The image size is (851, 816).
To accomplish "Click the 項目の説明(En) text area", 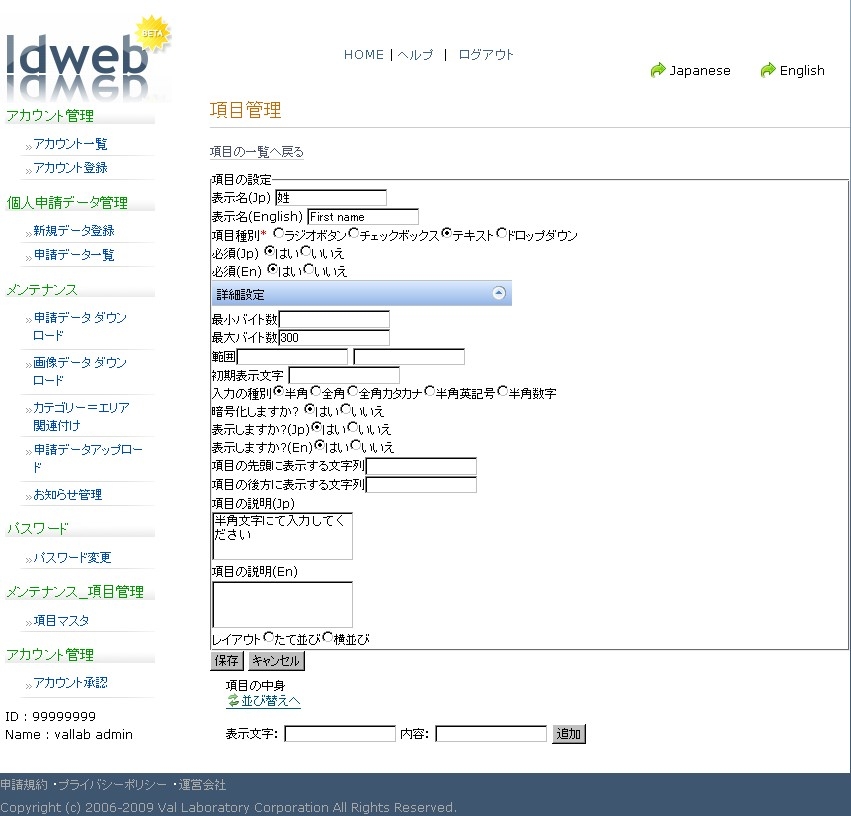I will (x=282, y=604).
